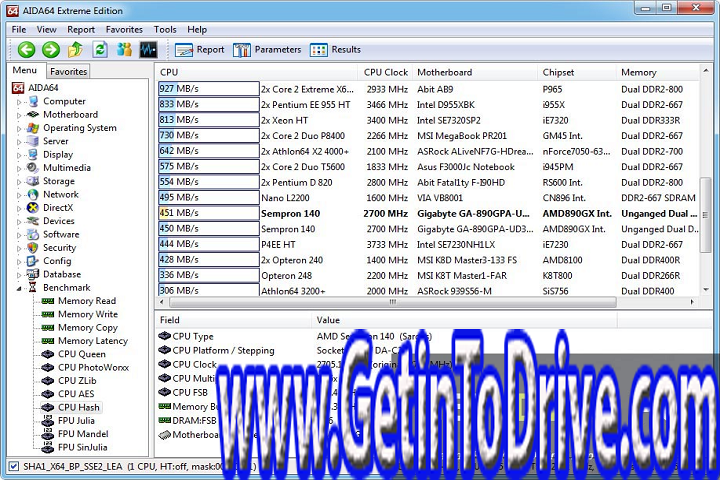The width and height of the screenshot is (720, 480).
Task: Switch to the Favorites sidebar tab
Action: (68, 72)
